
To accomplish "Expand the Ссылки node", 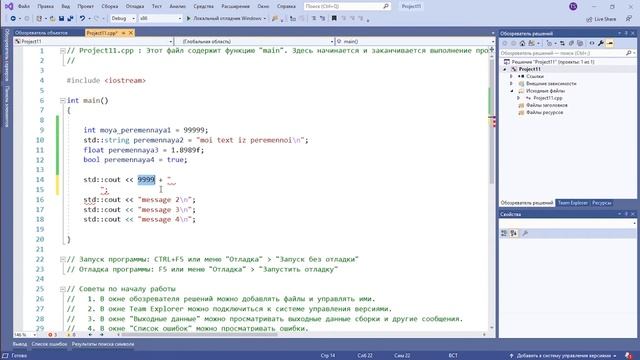I will coord(511,76).
